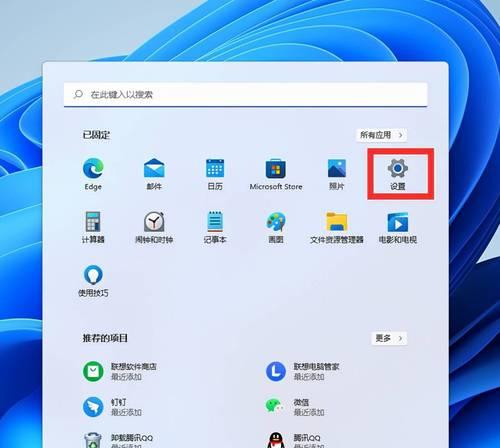This screenshot has width=500, height=448.
Task: Open the 日历 calendar app
Action: (x=215, y=174)
